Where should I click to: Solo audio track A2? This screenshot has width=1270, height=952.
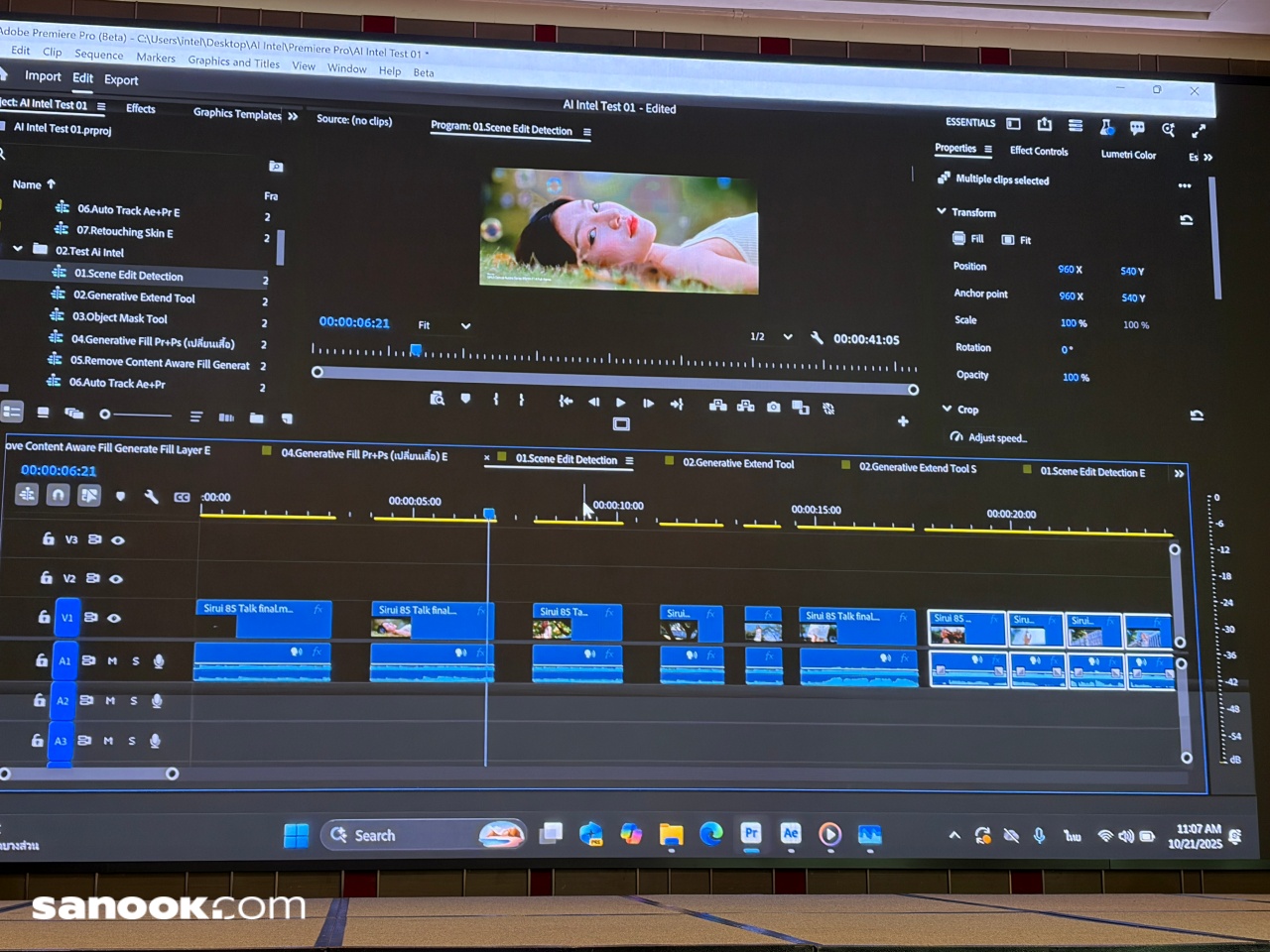(x=134, y=701)
